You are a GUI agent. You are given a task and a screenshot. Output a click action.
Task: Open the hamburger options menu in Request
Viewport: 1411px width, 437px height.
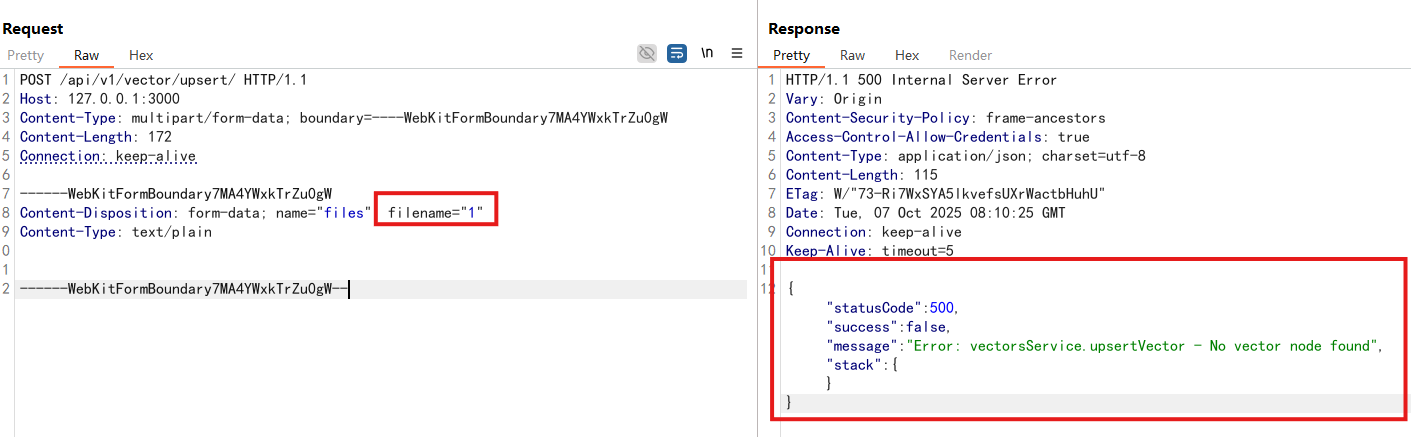click(x=737, y=53)
